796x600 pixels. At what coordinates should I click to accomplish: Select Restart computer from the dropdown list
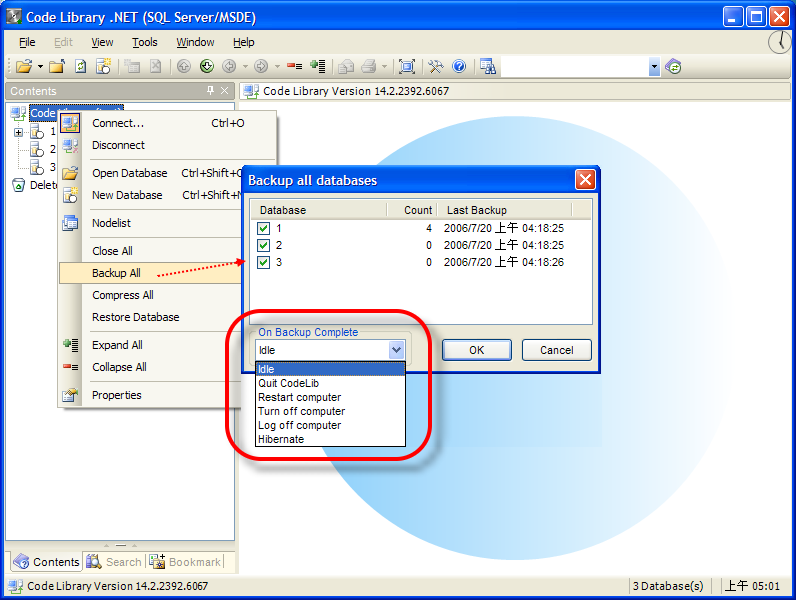[x=330, y=397]
